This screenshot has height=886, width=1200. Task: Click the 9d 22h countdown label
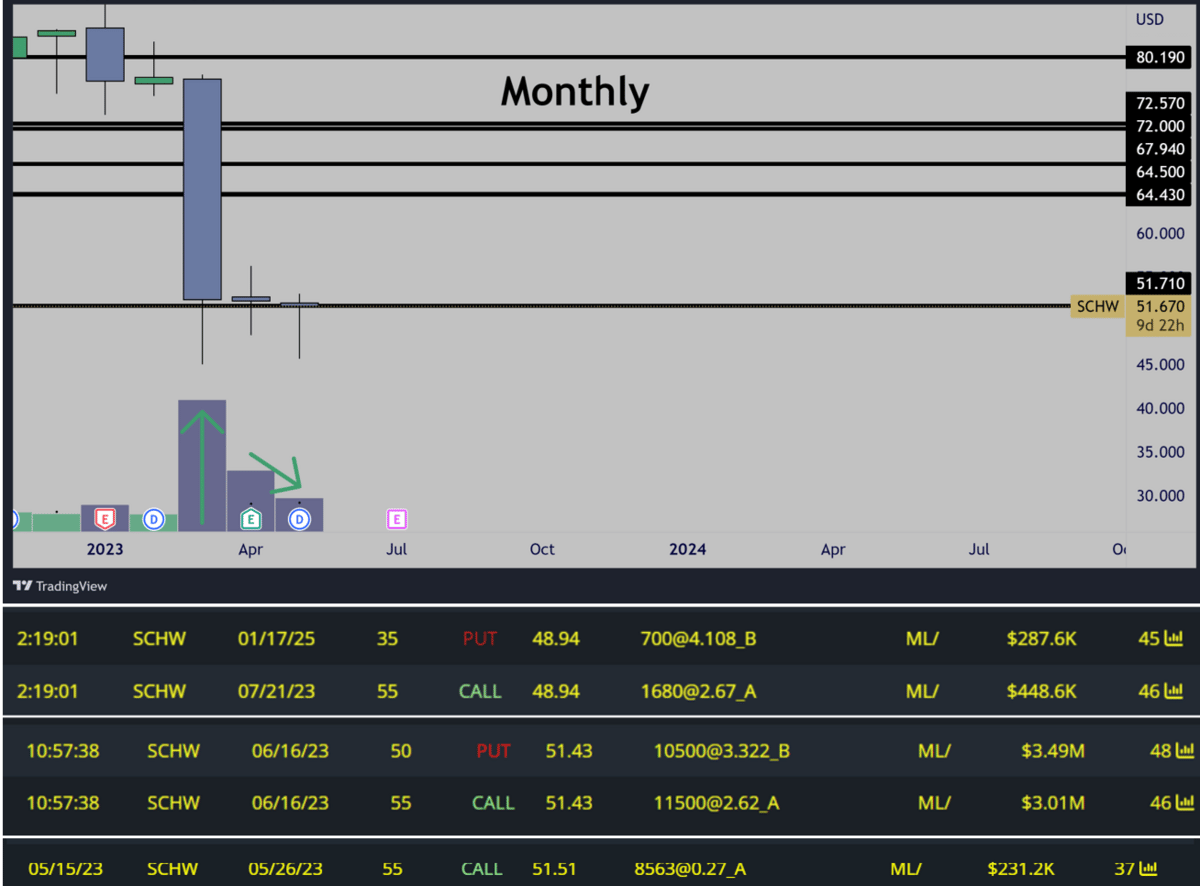pos(1159,325)
